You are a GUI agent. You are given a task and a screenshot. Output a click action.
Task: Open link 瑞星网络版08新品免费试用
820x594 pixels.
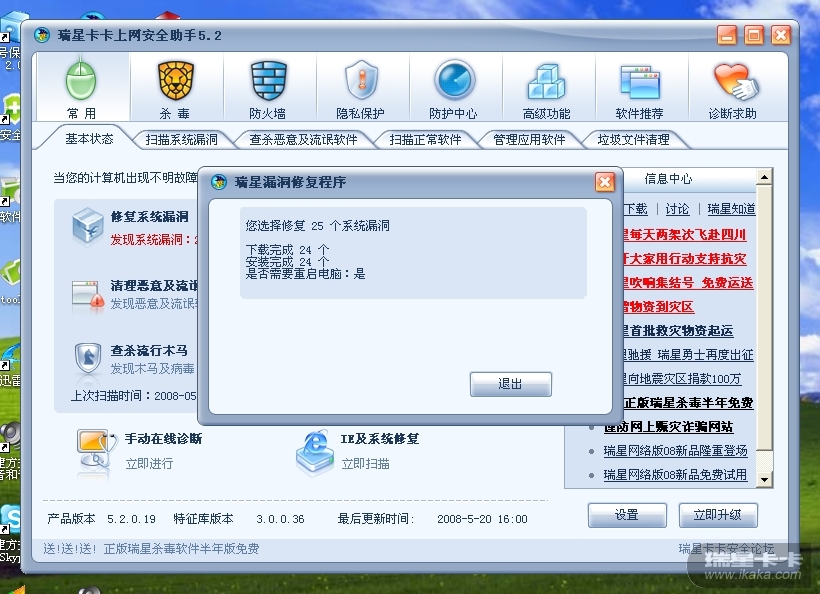click(x=675, y=475)
